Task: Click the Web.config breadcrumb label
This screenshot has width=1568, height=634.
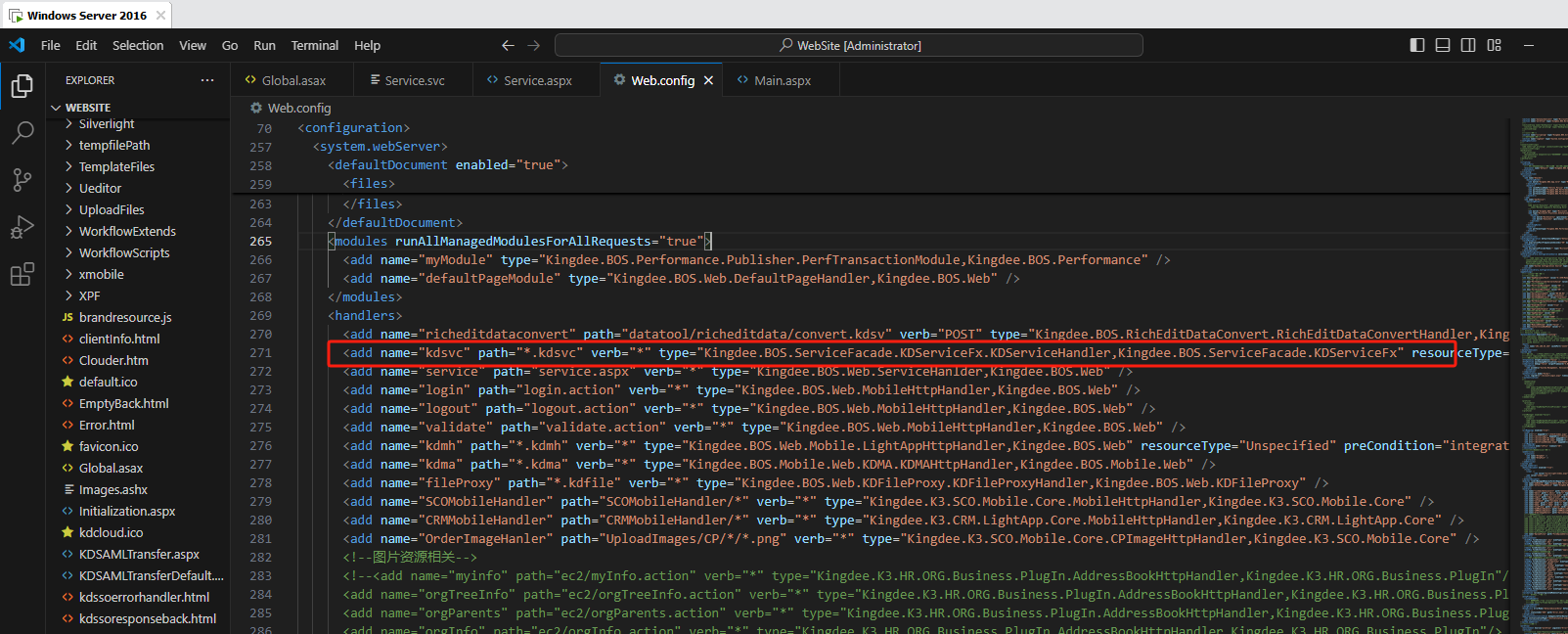Action: click(x=299, y=108)
